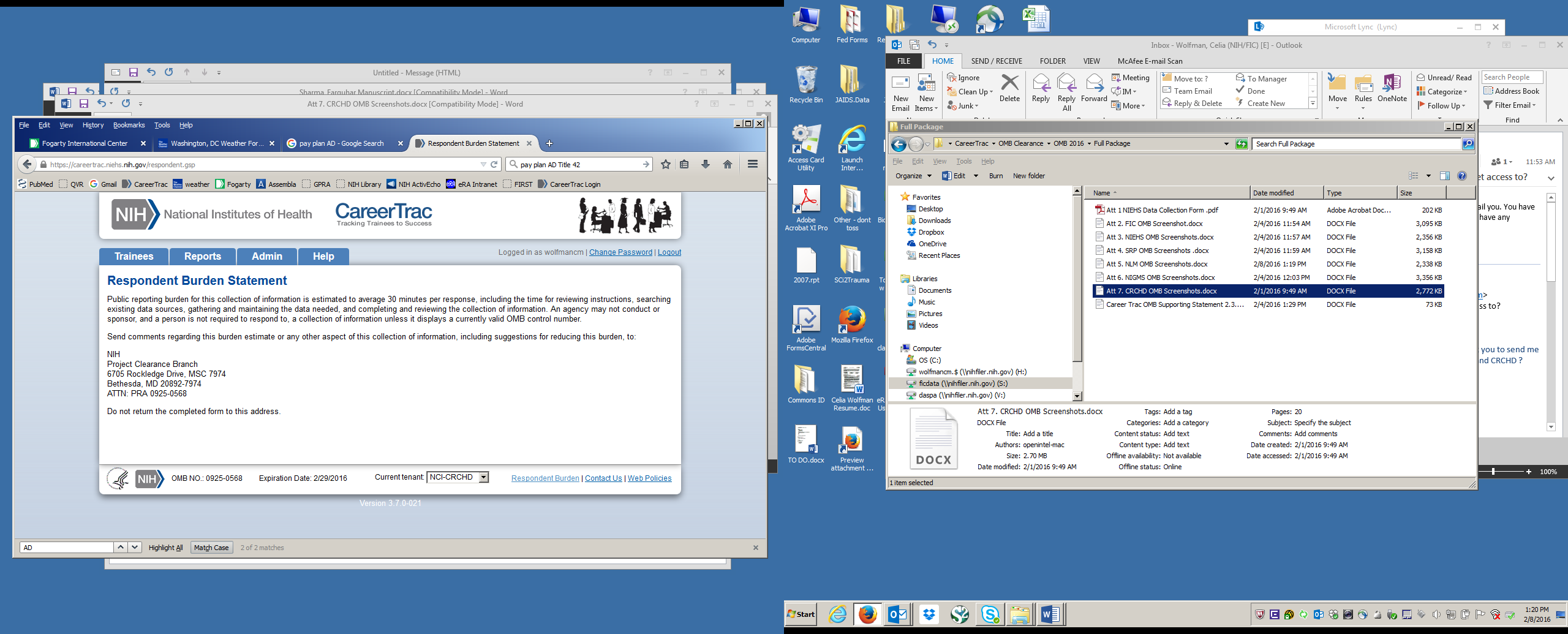Viewport: 1568px width, 634px height.
Task: Select the Mozilla Firefox desktop shortcut
Action: click(x=852, y=325)
